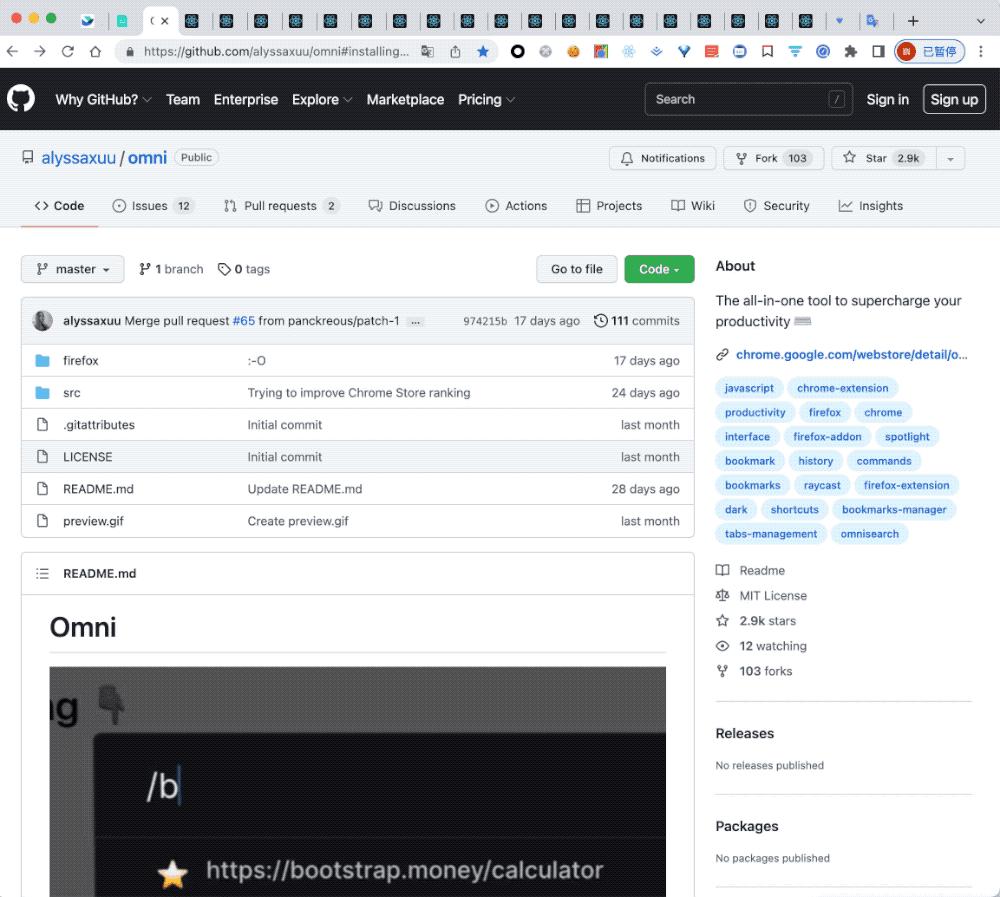Open the Chrome profile avatar button
Screen dimensions: 1000x897
click(x=930, y=52)
